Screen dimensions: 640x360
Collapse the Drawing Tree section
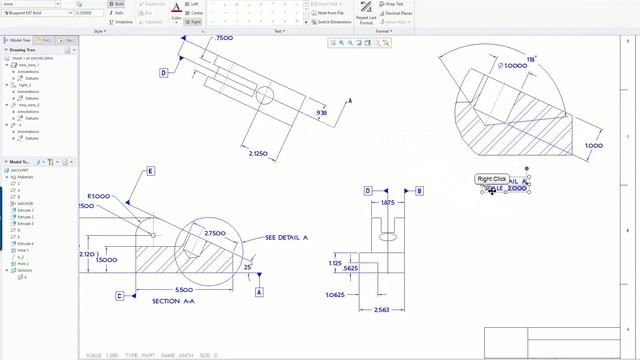coord(6,50)
